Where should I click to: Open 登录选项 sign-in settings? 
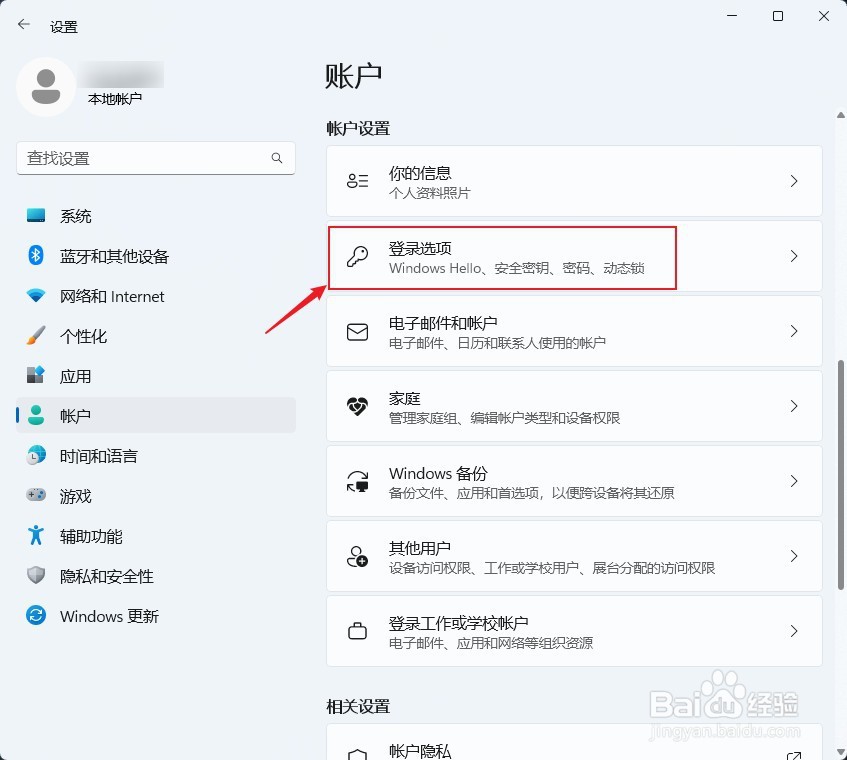(574, 256)
